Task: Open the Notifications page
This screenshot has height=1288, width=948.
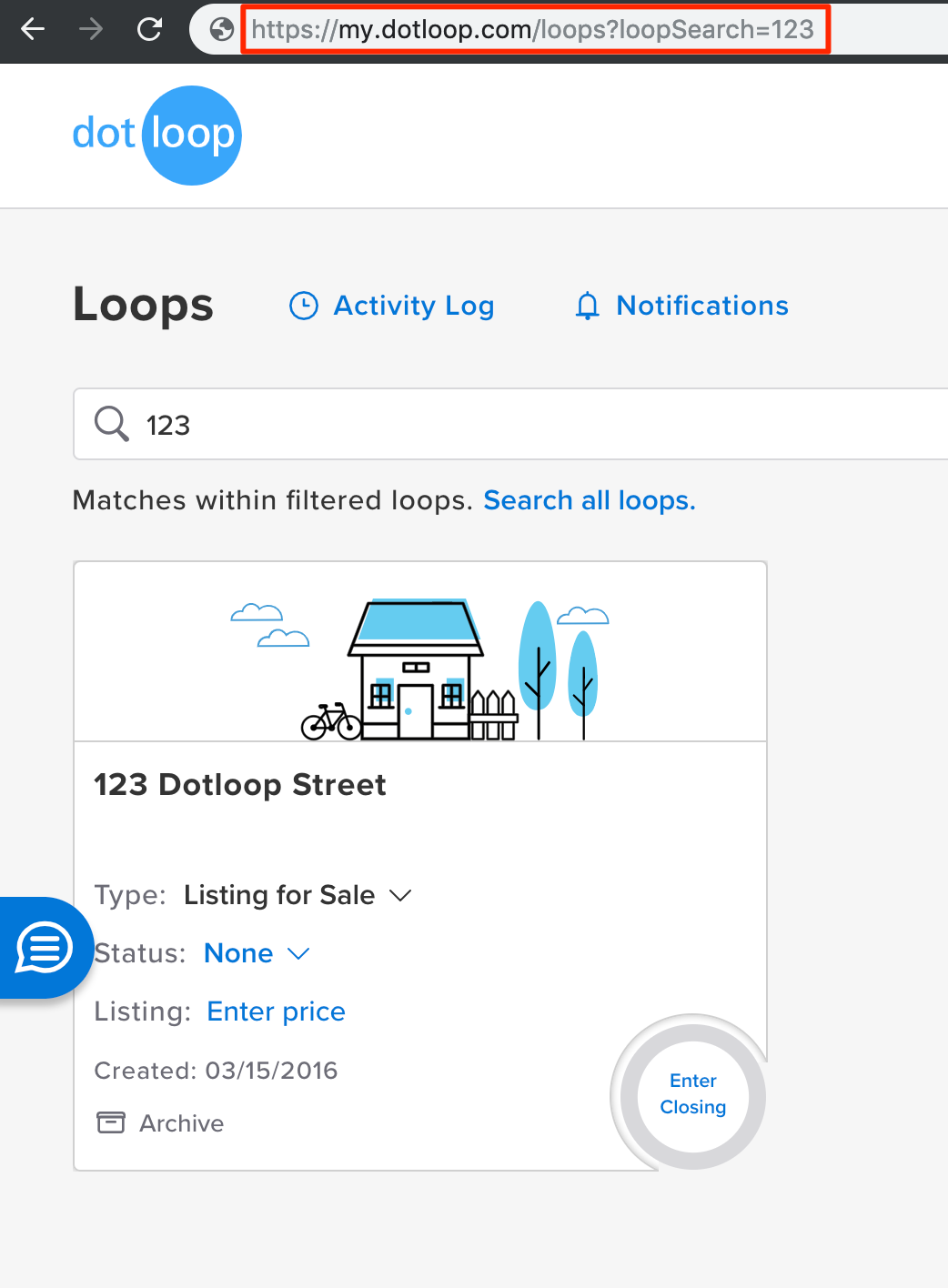Action: coord(701,306)
